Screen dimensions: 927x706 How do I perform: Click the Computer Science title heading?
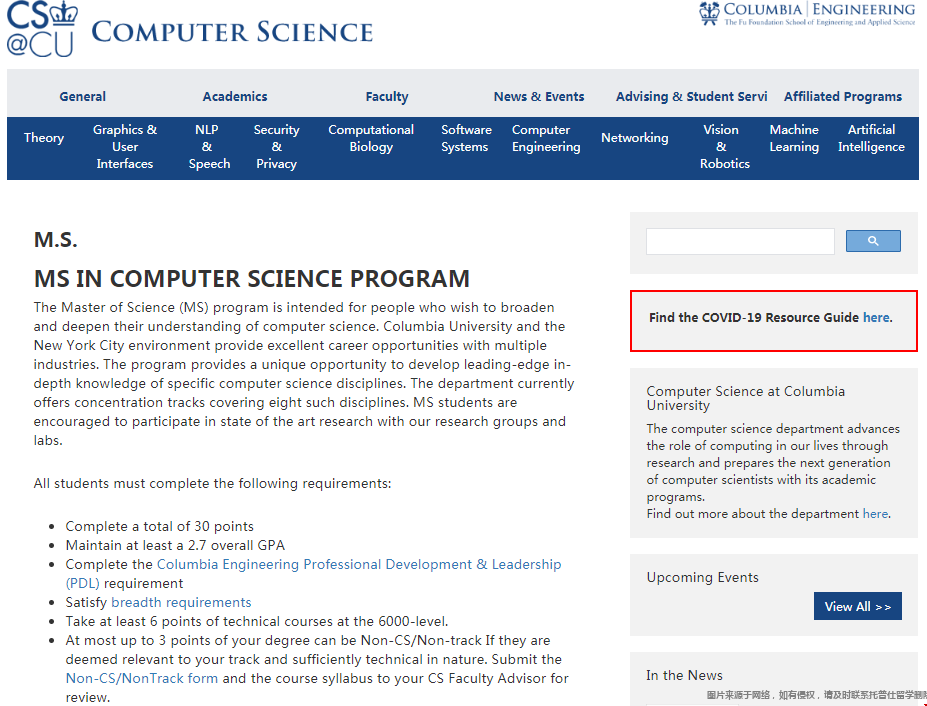pos(232,31)
